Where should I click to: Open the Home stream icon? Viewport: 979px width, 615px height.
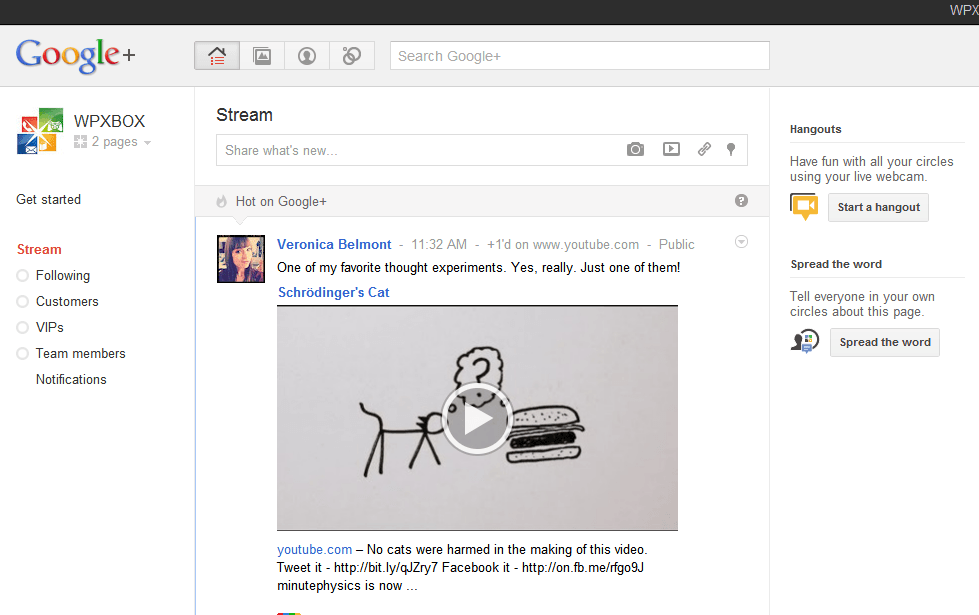coord(217,56)
